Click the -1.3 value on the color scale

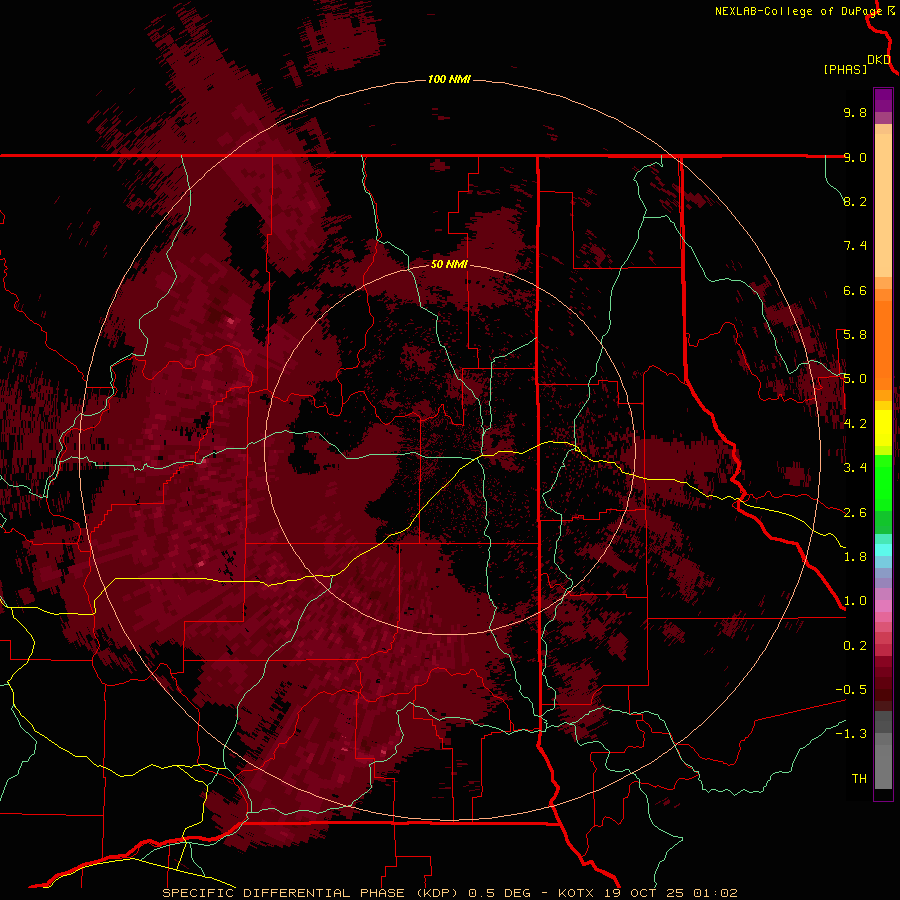(x=851, y=734)
